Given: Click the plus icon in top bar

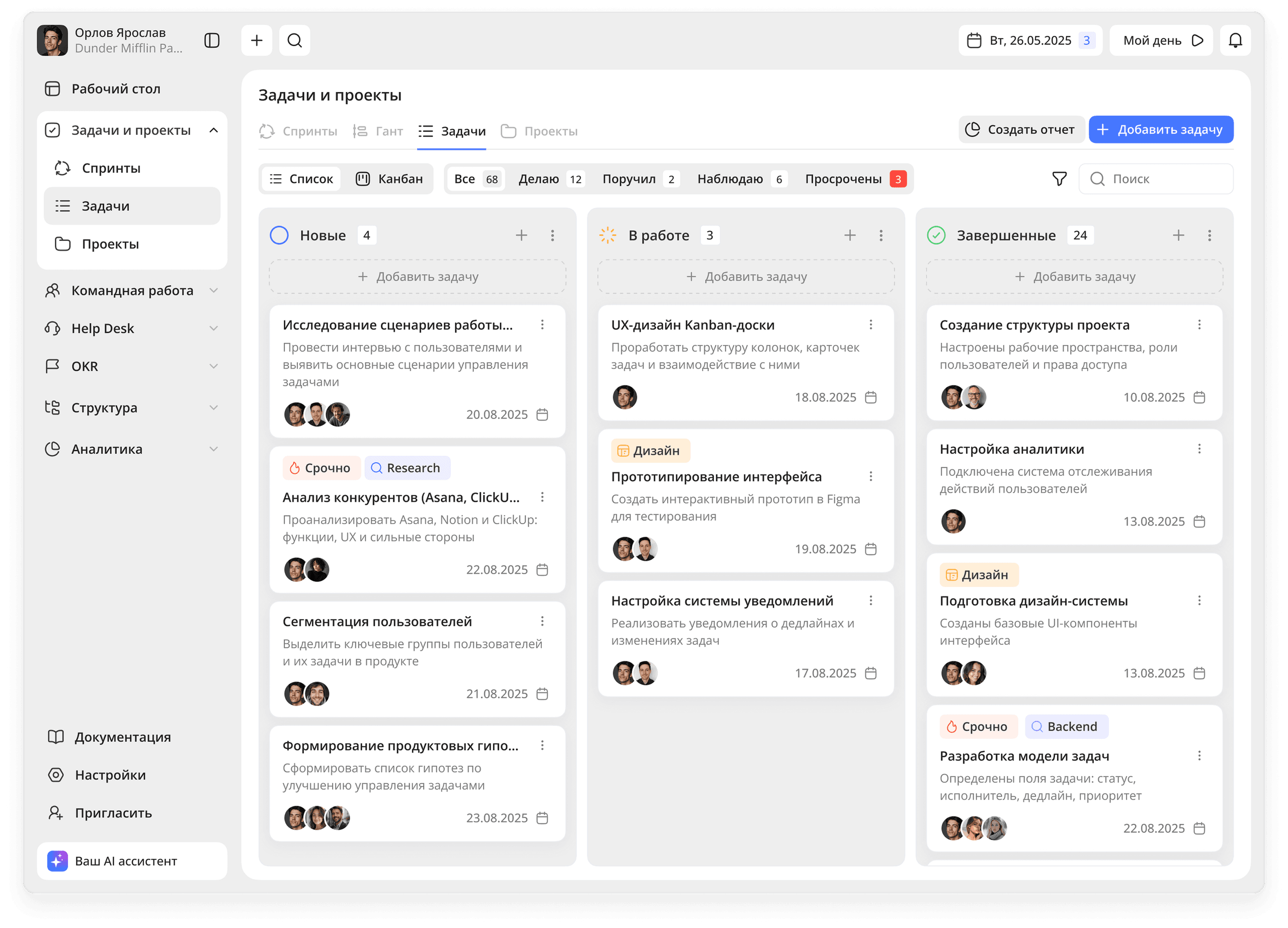Looking at the screenshot, I should coord(257,40).
